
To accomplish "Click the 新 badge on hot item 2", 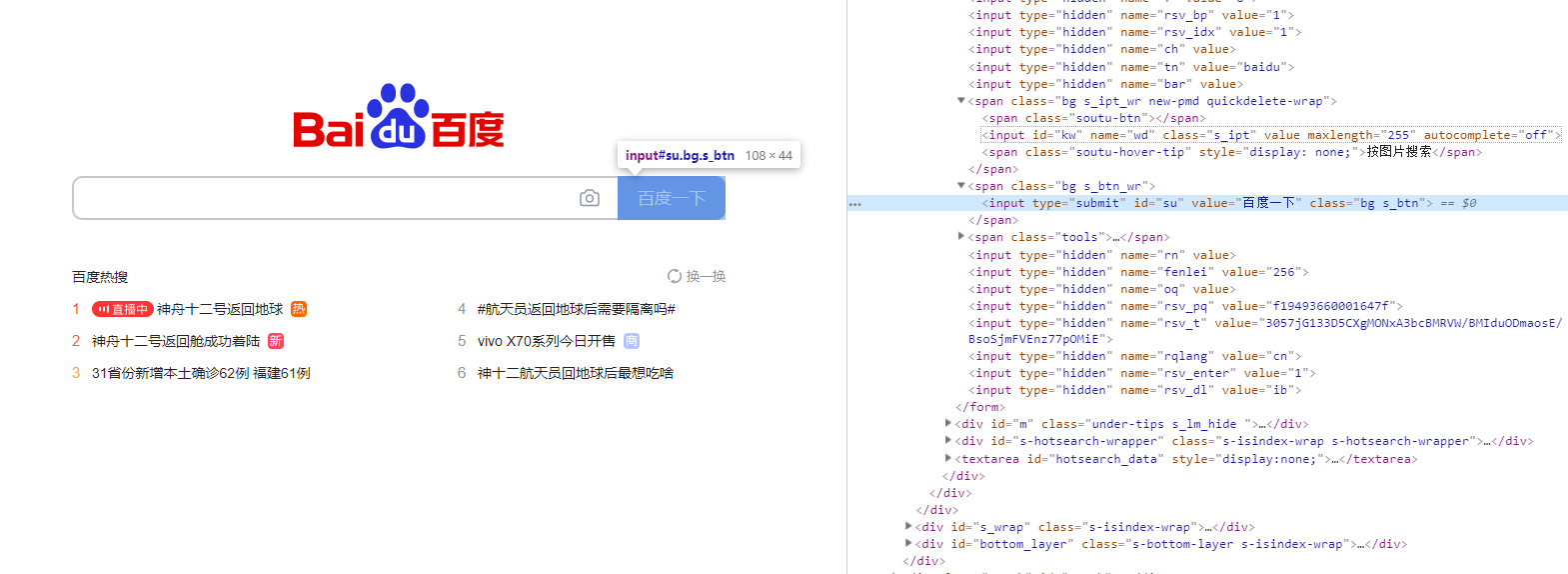I will [x=276, y=341].
